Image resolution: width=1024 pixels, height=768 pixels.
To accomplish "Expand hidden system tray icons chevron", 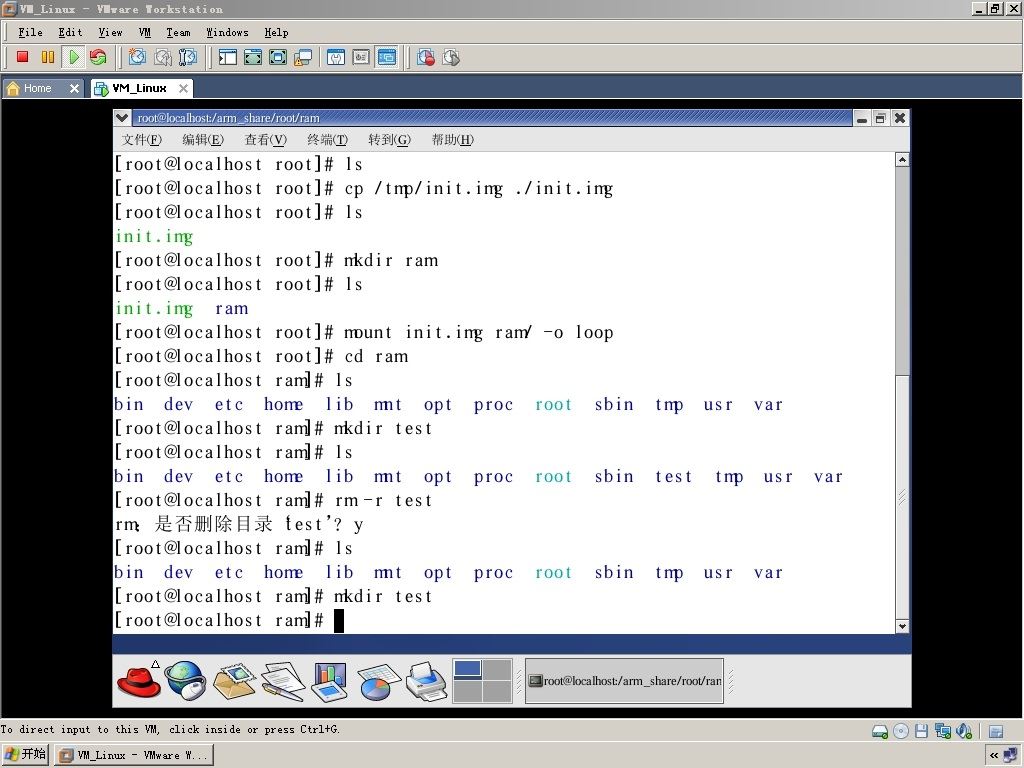I will coord(993,756).
